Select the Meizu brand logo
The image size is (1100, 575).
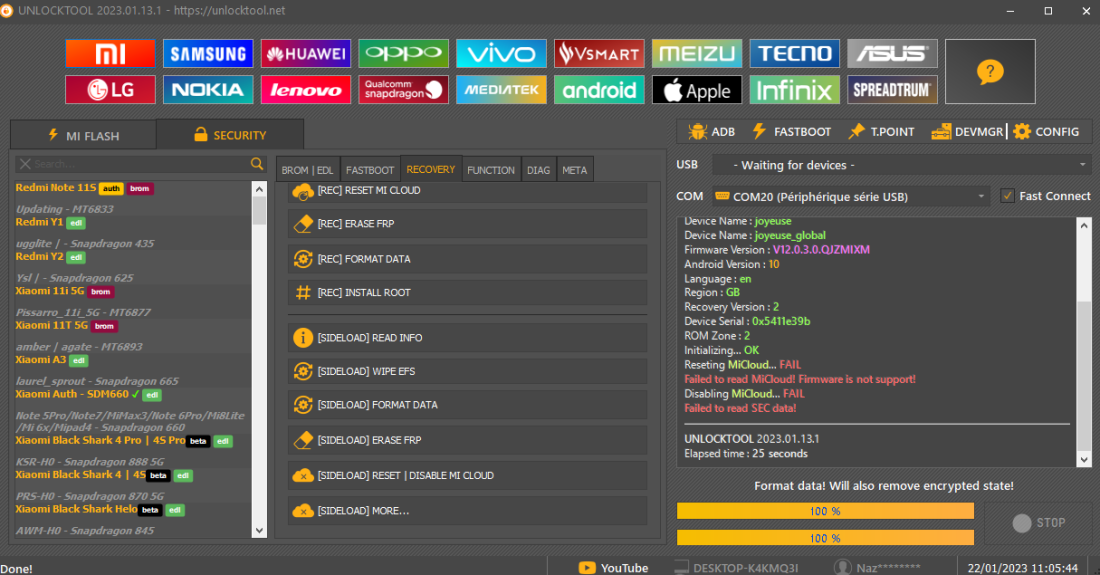(697, 53)
